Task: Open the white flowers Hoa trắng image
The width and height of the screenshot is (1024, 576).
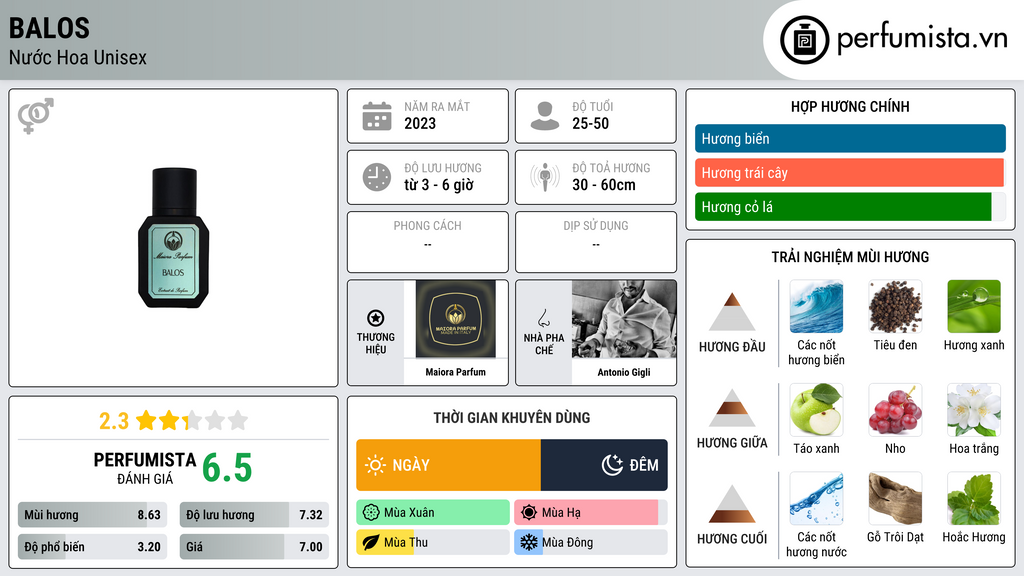Action: coord(974,409)
